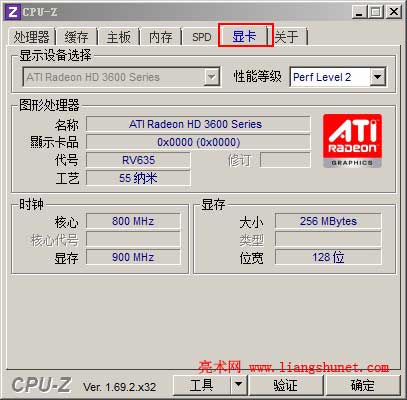The height and width of the screenshot is (400, 407).
Task: Switch to the 处理器 tab
Action: 31,36
